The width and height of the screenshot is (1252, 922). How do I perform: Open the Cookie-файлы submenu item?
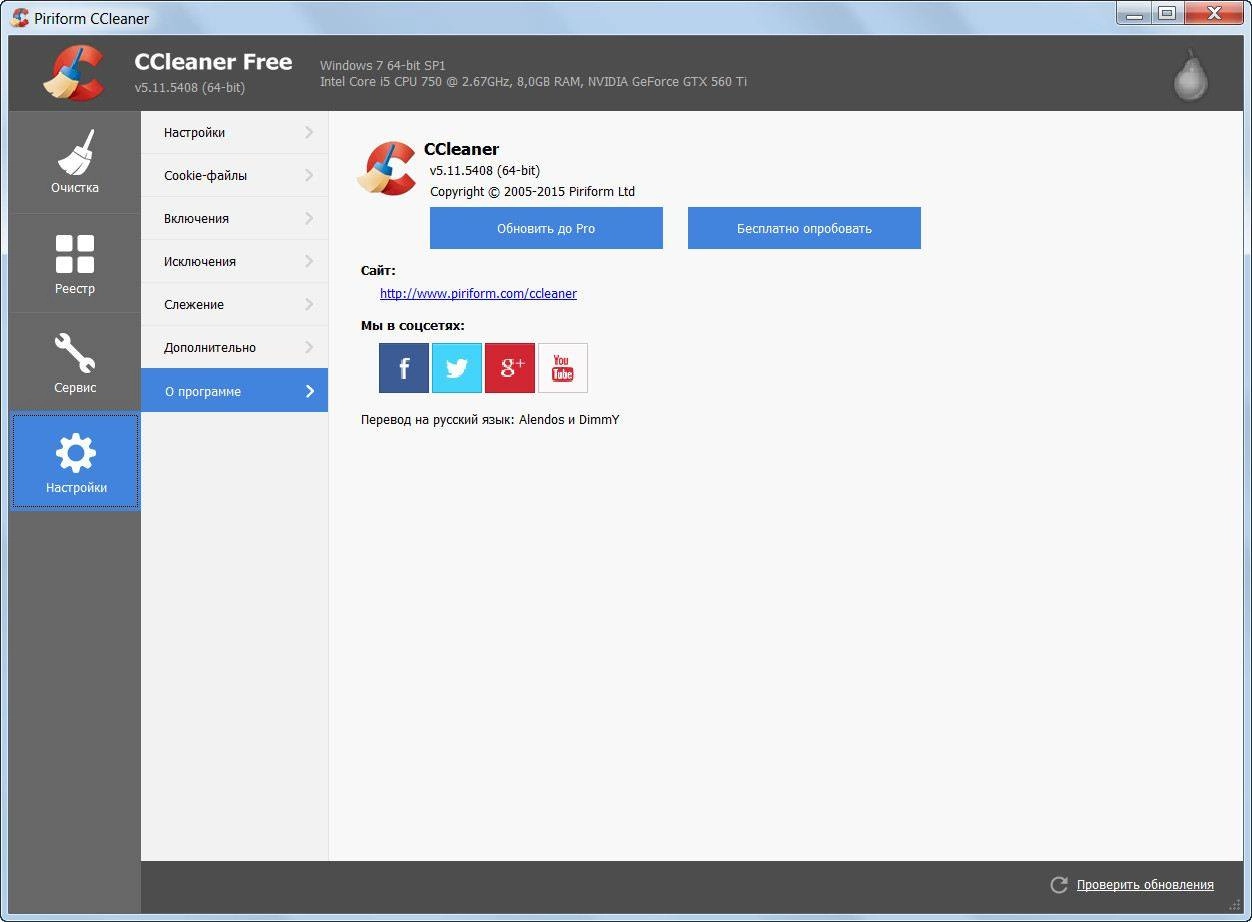click(x=234, y=175)
